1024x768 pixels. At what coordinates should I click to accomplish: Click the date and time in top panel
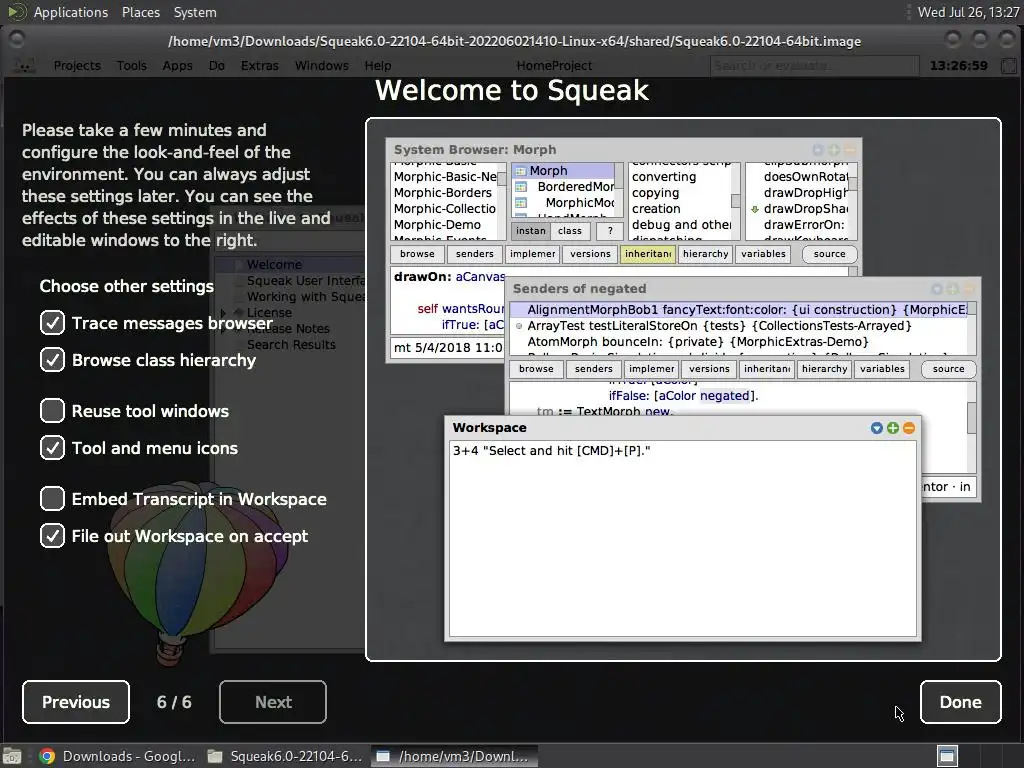click(968, 12)
